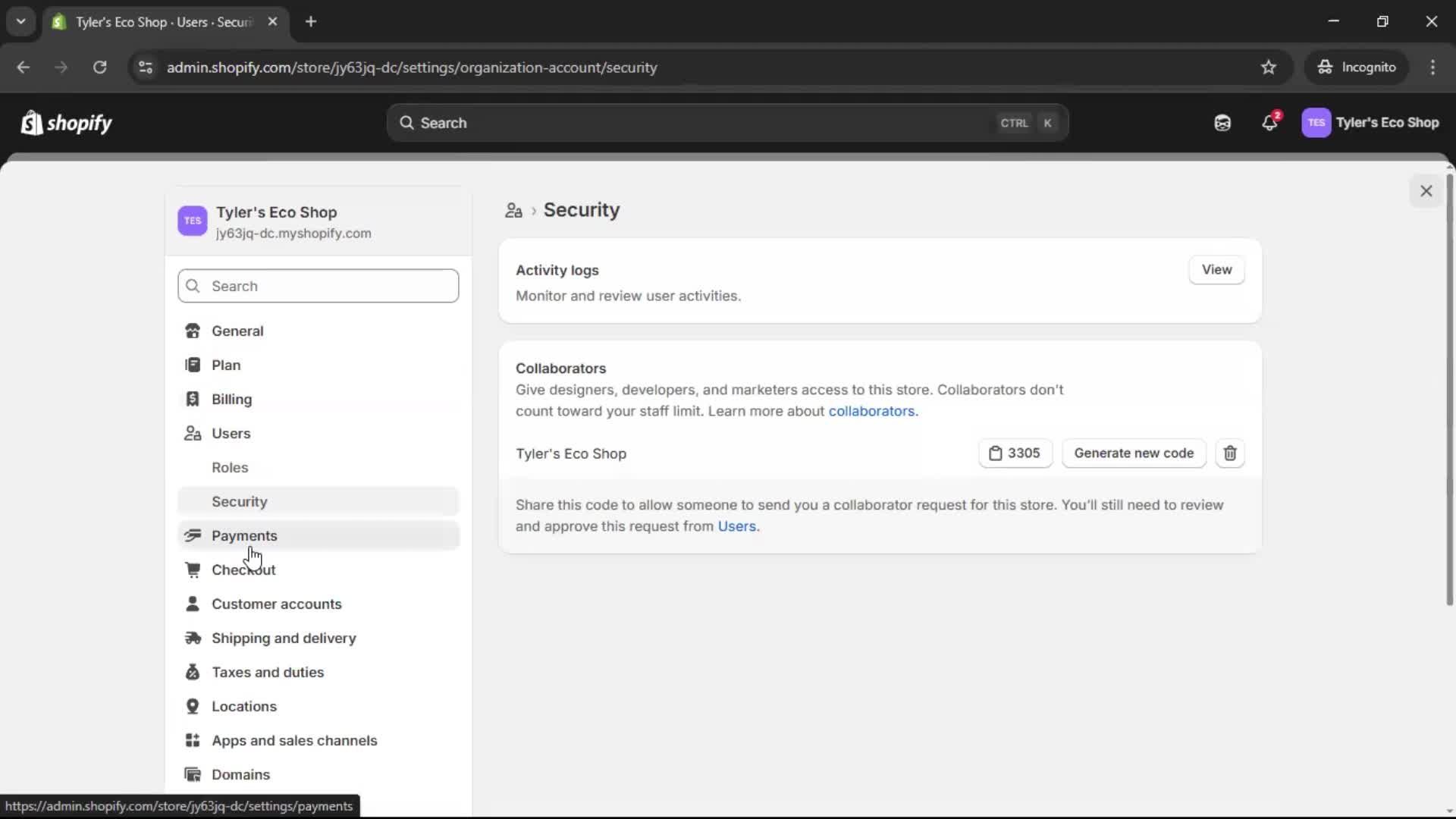Screen dimensions: 1456x819
Task: Select the Security sidebar entry
Action: (x=240, y=501)
